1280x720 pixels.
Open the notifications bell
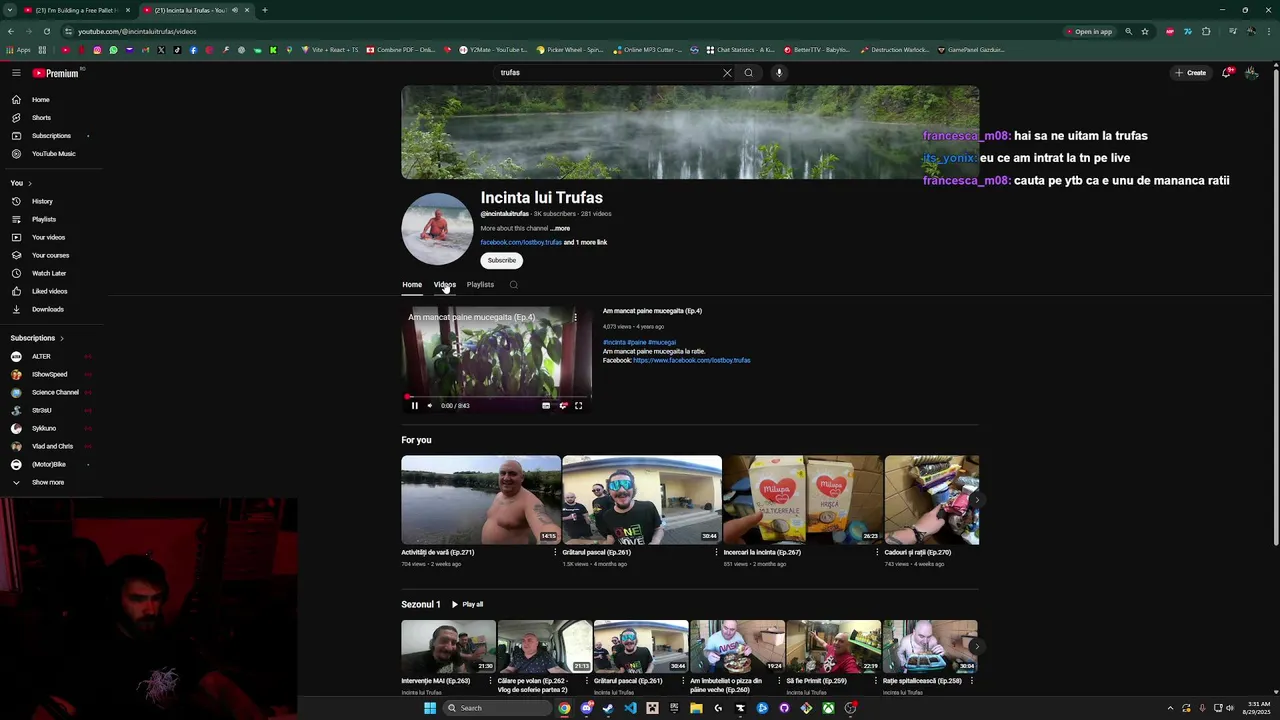coord(1226,73)
